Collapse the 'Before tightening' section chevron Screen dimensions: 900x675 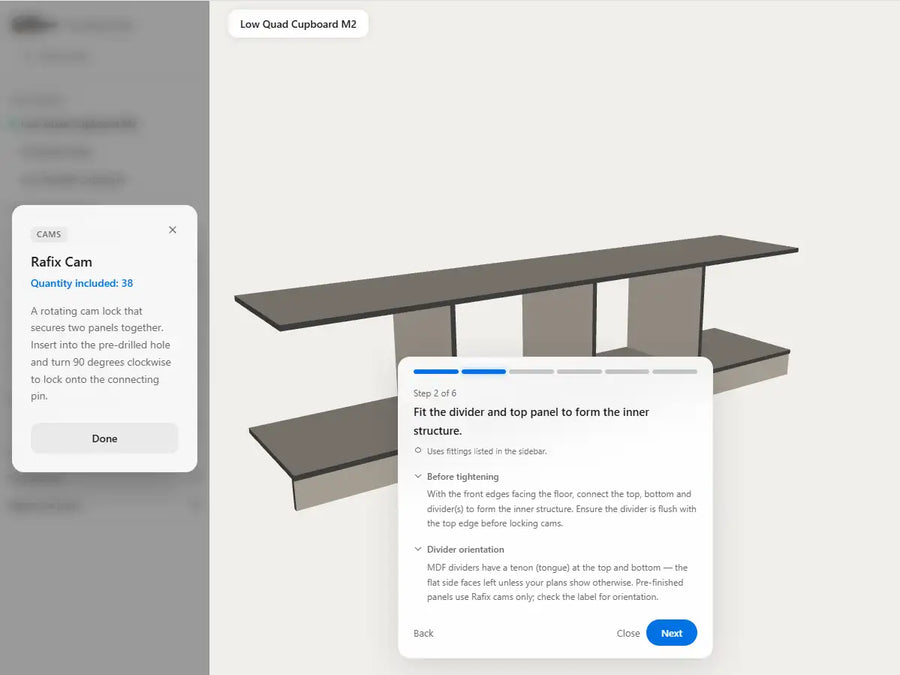point(418,477)
